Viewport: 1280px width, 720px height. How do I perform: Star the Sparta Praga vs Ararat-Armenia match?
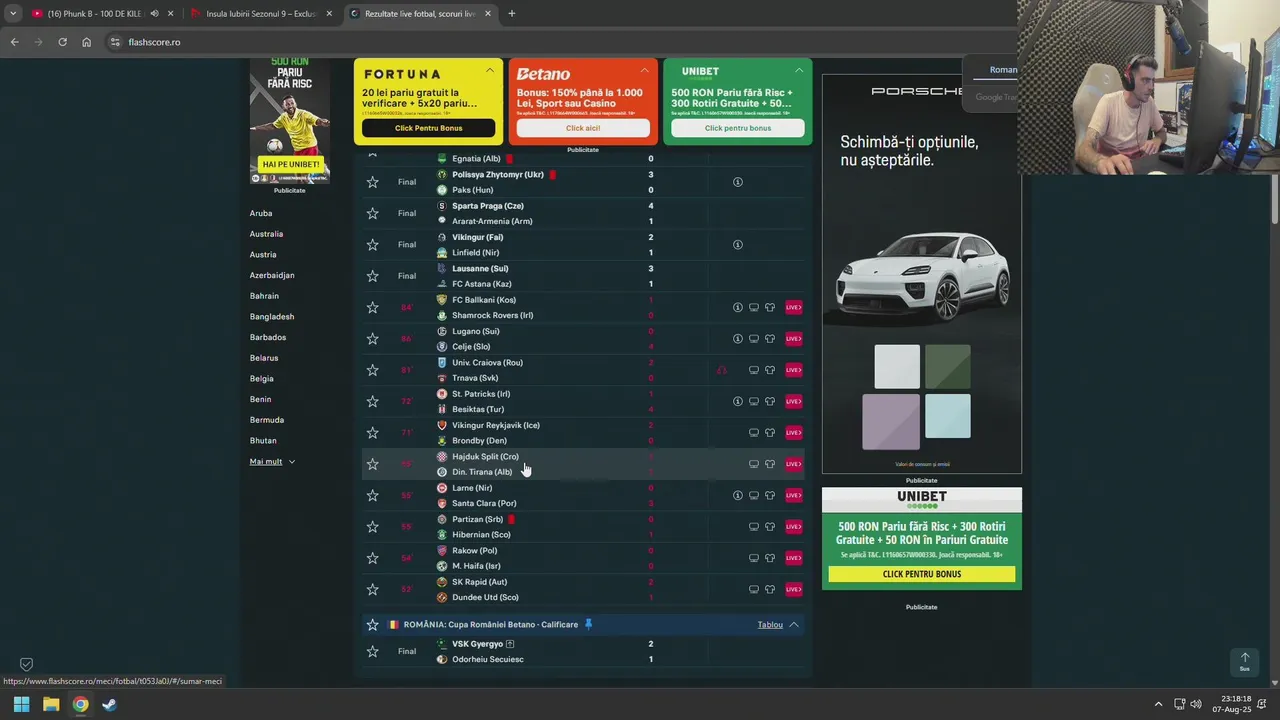[372, 213]
